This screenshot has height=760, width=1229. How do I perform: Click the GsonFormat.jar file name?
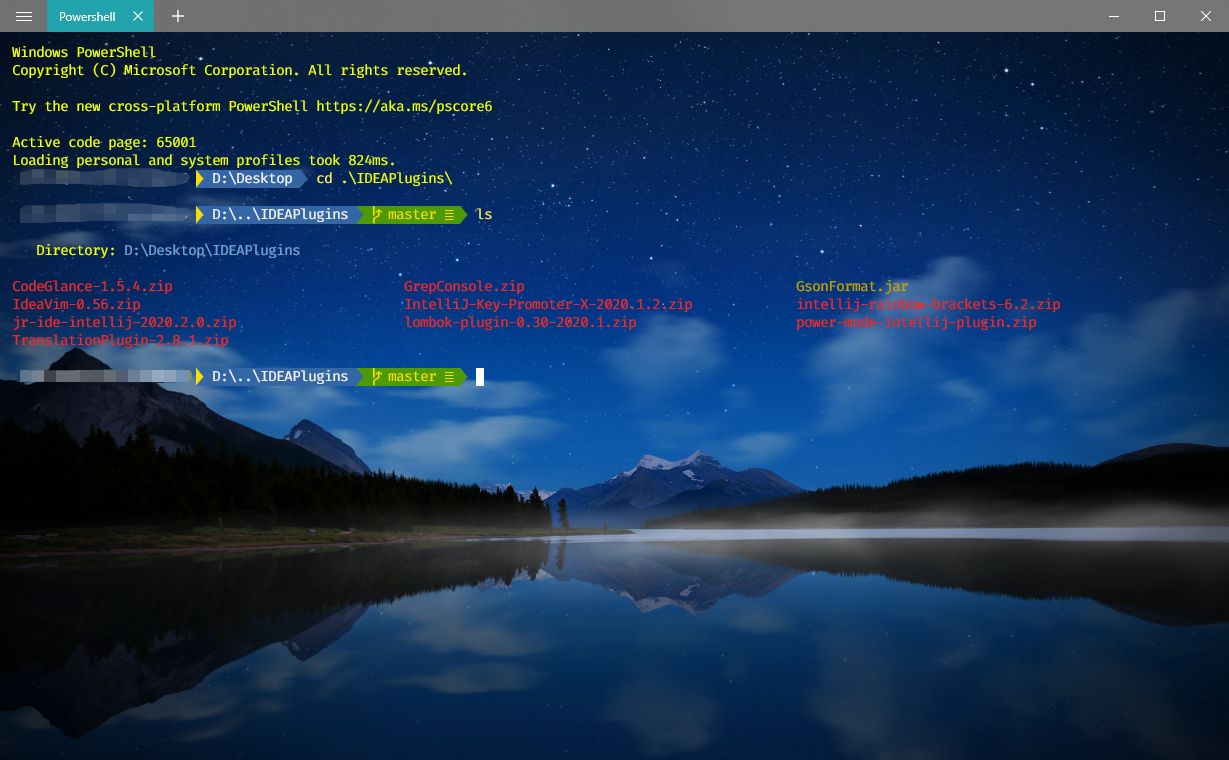(x=852, y=287)
